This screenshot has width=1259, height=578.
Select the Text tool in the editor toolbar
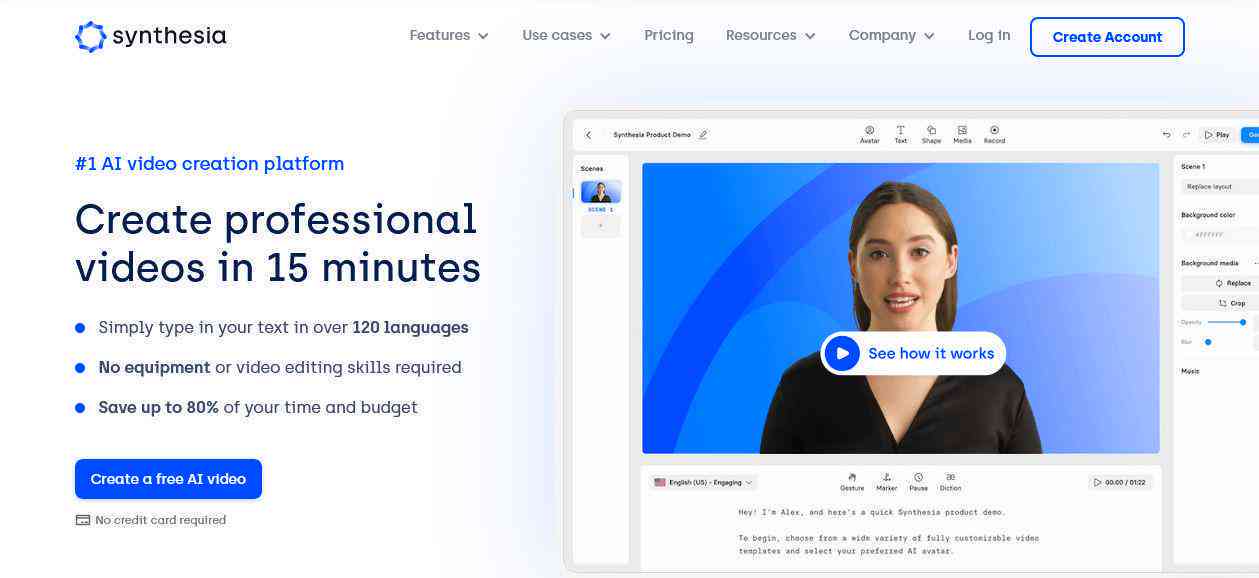(x=900, y=134)
